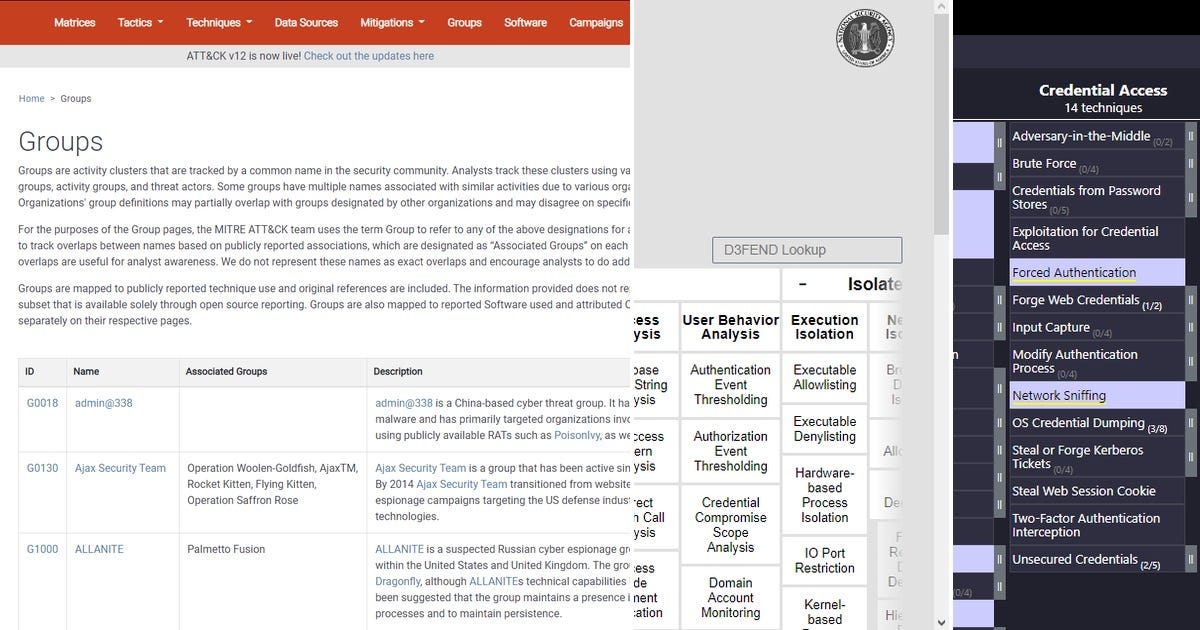Click the bar beside Steal or Forge Kerberos Tickets
This screenshot has width=1200, height=630.
click(x=1189, y=459)
